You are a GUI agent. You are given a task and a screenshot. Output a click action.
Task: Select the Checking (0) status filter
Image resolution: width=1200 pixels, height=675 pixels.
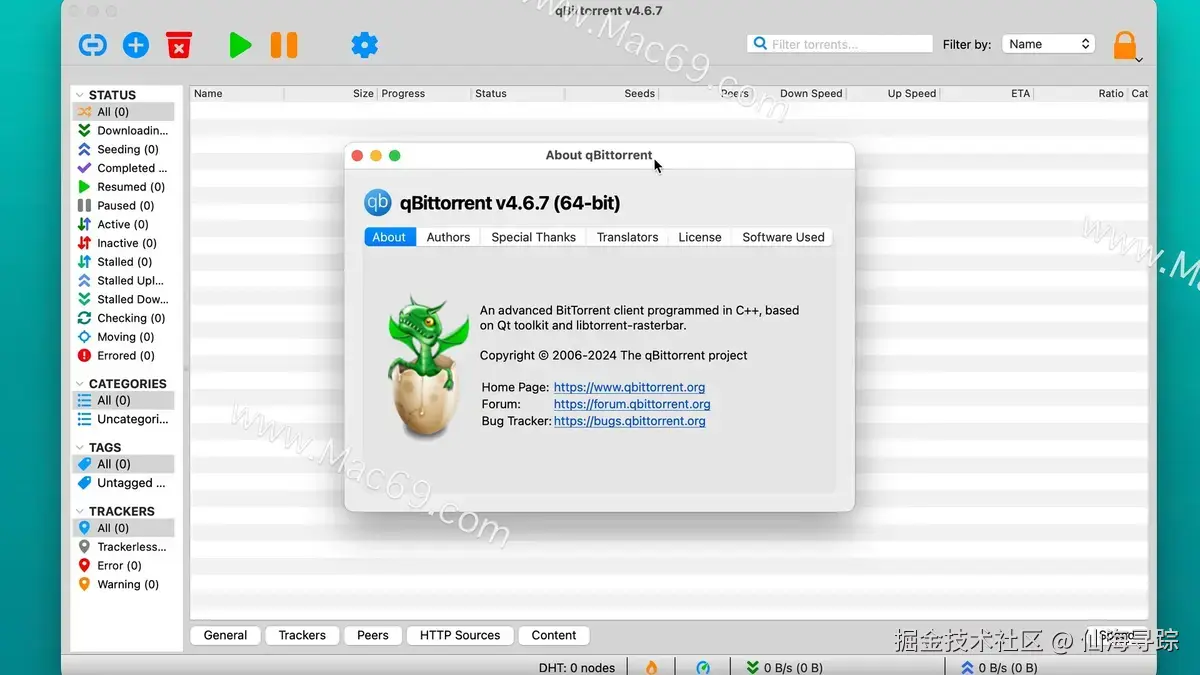coord(123,318)
